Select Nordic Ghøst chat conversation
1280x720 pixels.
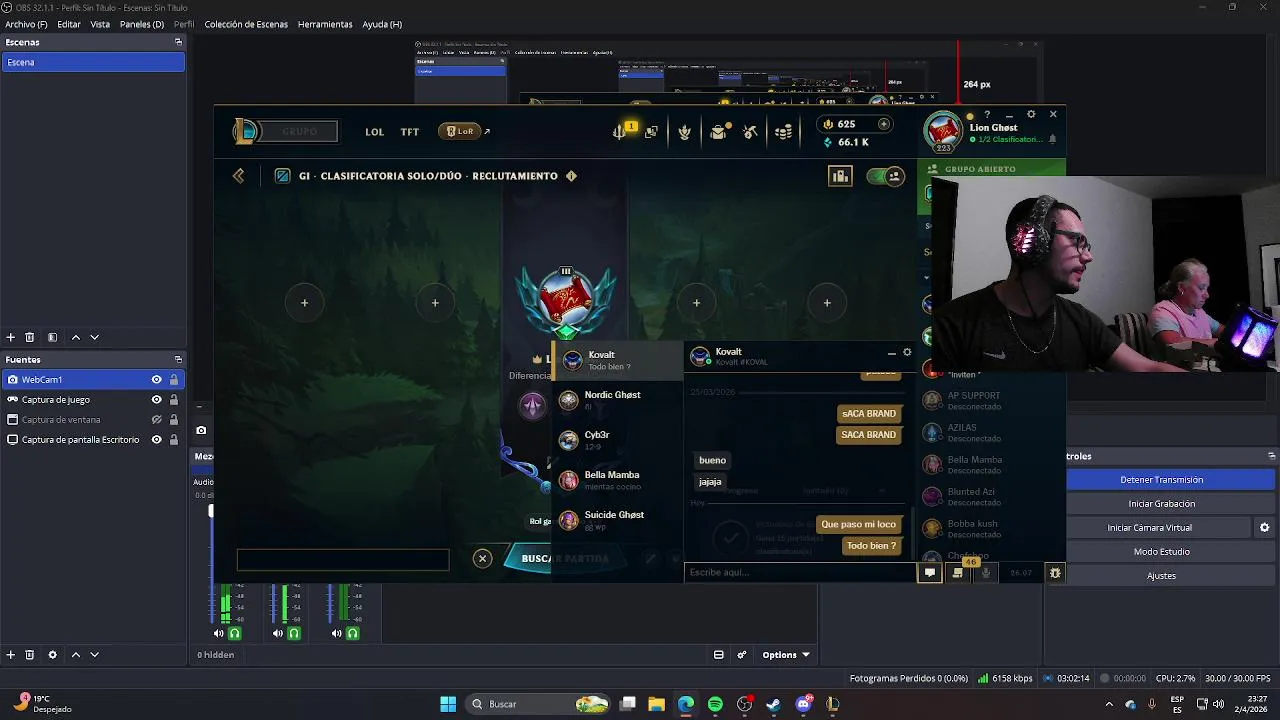(x=617, y=400)
